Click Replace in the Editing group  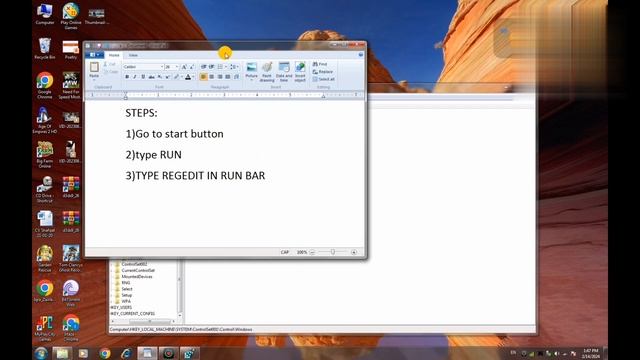tap(322, 71)
